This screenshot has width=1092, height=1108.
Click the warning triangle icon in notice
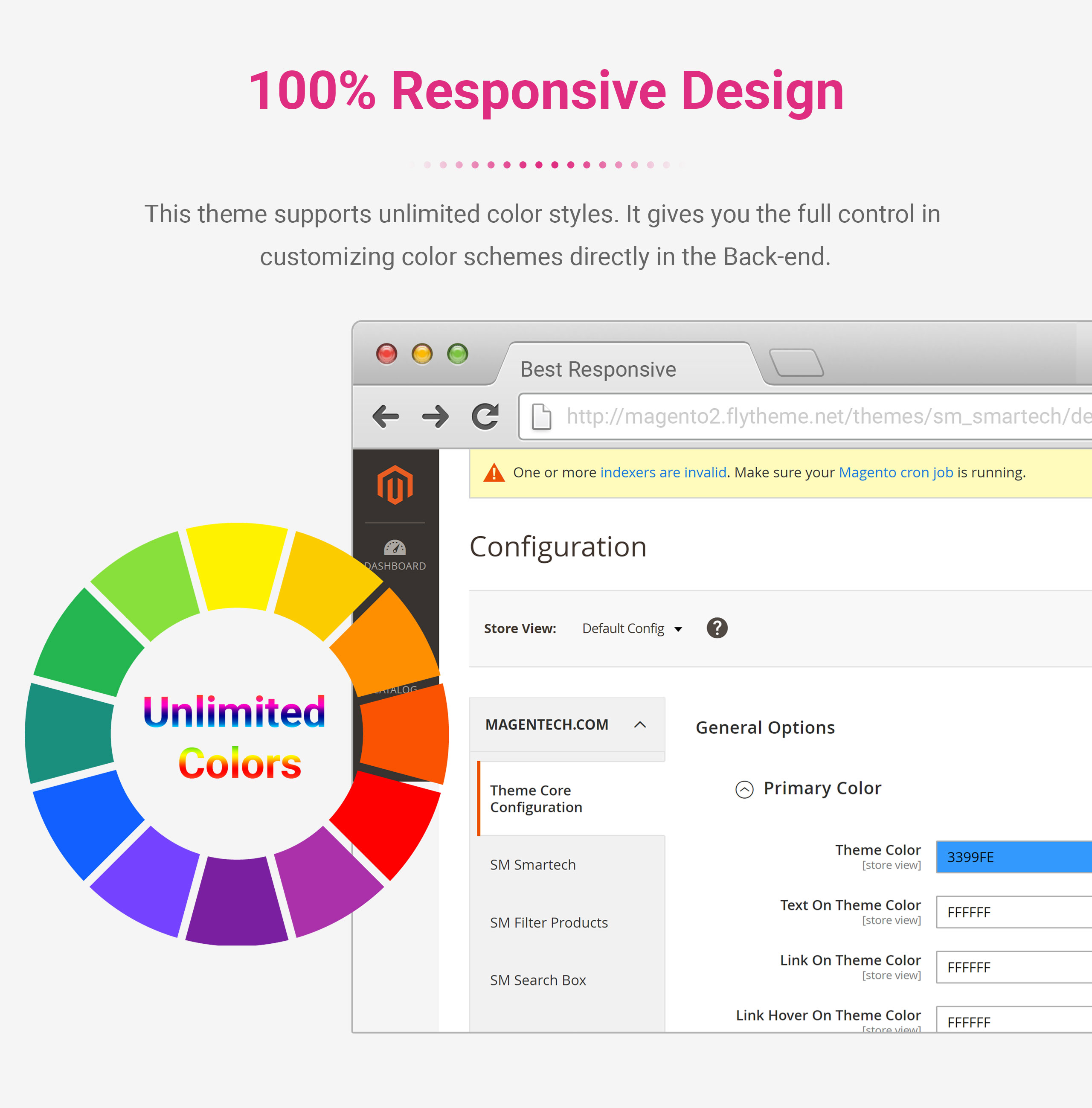coord(494,473)
